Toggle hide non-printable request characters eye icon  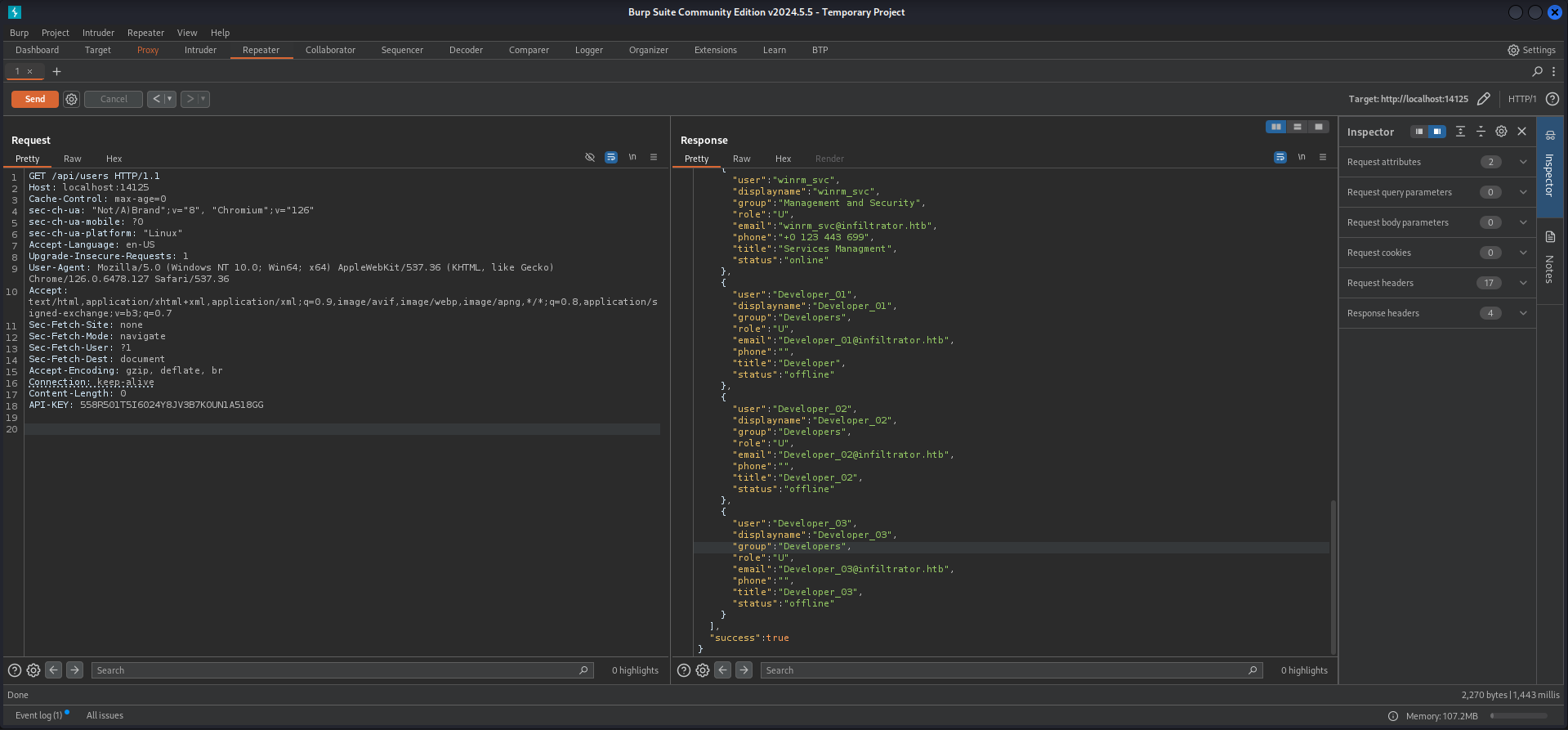point(590,158)
